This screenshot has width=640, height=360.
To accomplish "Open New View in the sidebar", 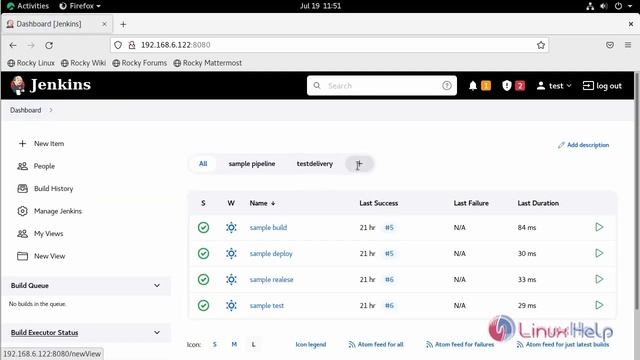I will [x=41, y=256].
